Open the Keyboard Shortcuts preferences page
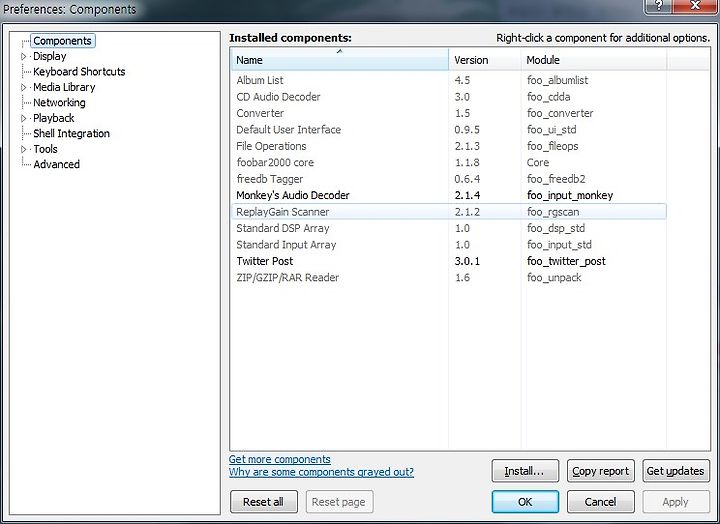Viewport: 720px width, 524px height. tap(79, 72)
